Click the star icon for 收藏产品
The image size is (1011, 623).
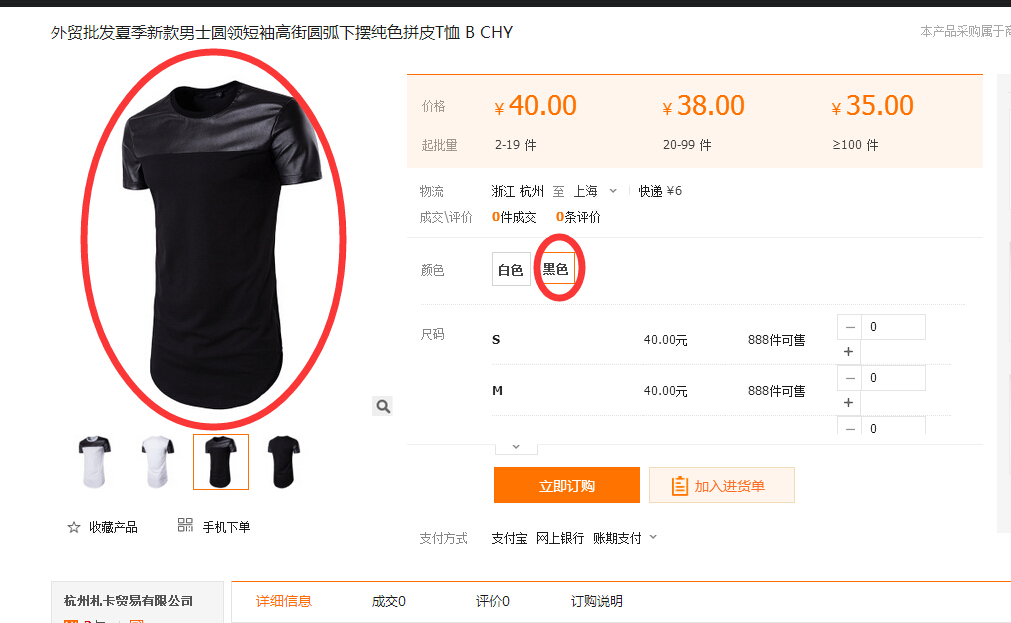tap(74, 528)
